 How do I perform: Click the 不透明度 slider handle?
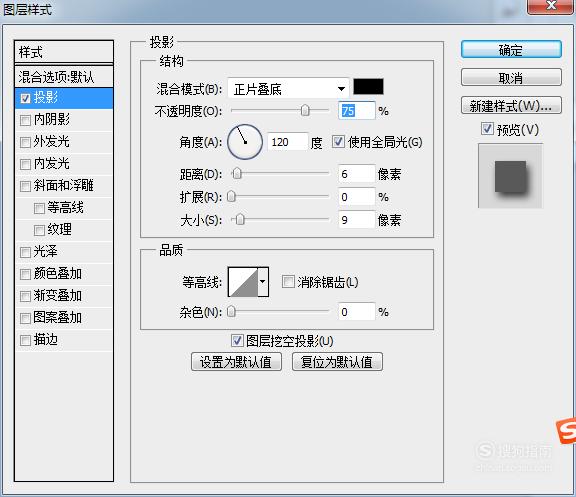(305, 110)
